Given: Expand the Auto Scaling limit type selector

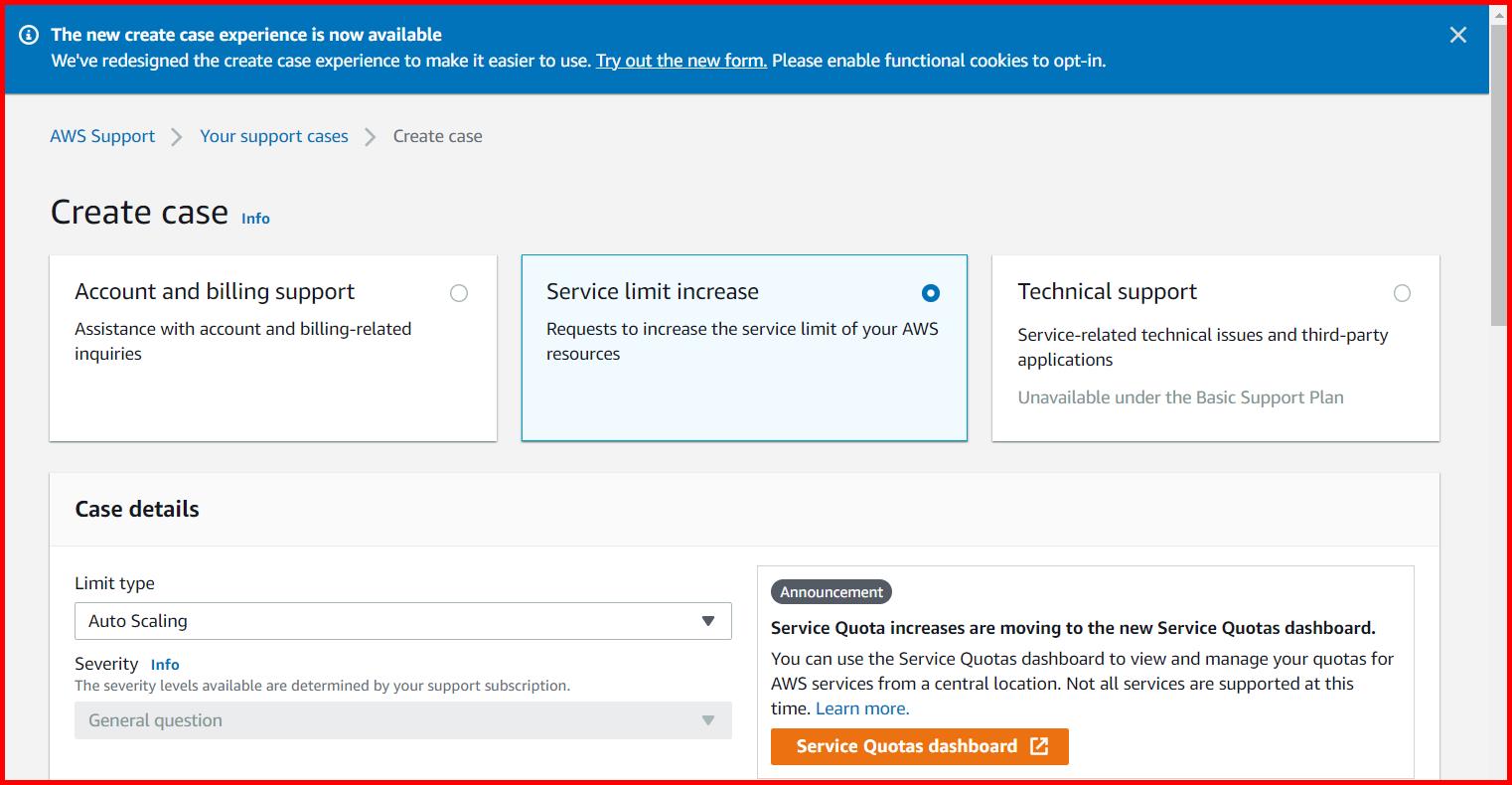Looking at the screenshot, I should pyautogui.click(x=402, y=621).
